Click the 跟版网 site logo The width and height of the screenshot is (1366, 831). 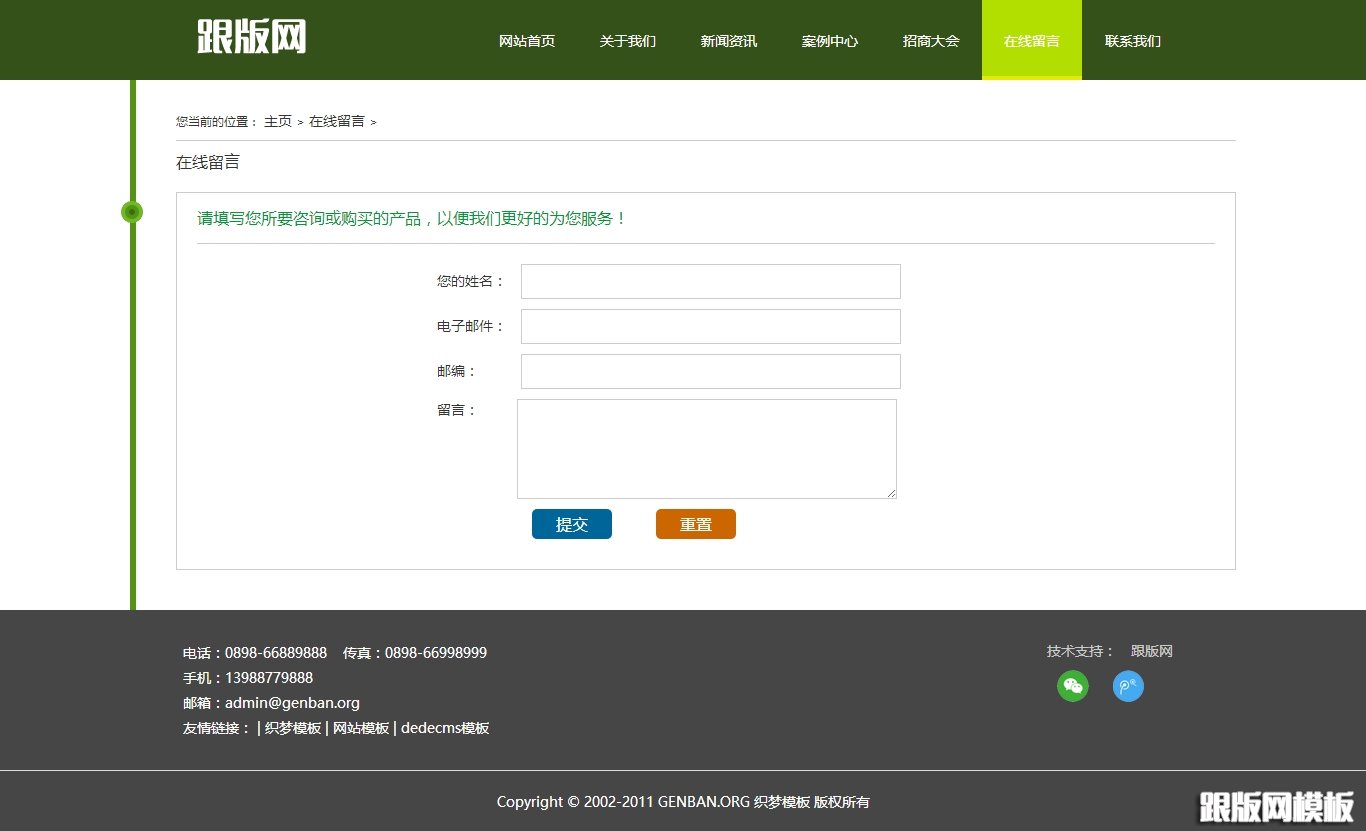click(251, 36)
